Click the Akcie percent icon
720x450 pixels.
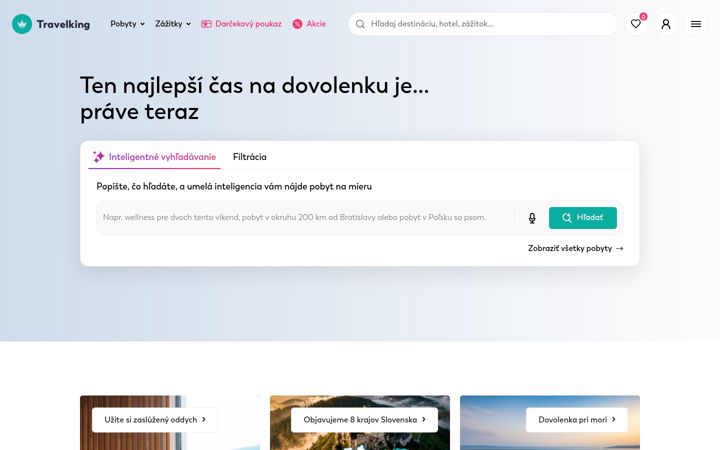coord(298,24)
